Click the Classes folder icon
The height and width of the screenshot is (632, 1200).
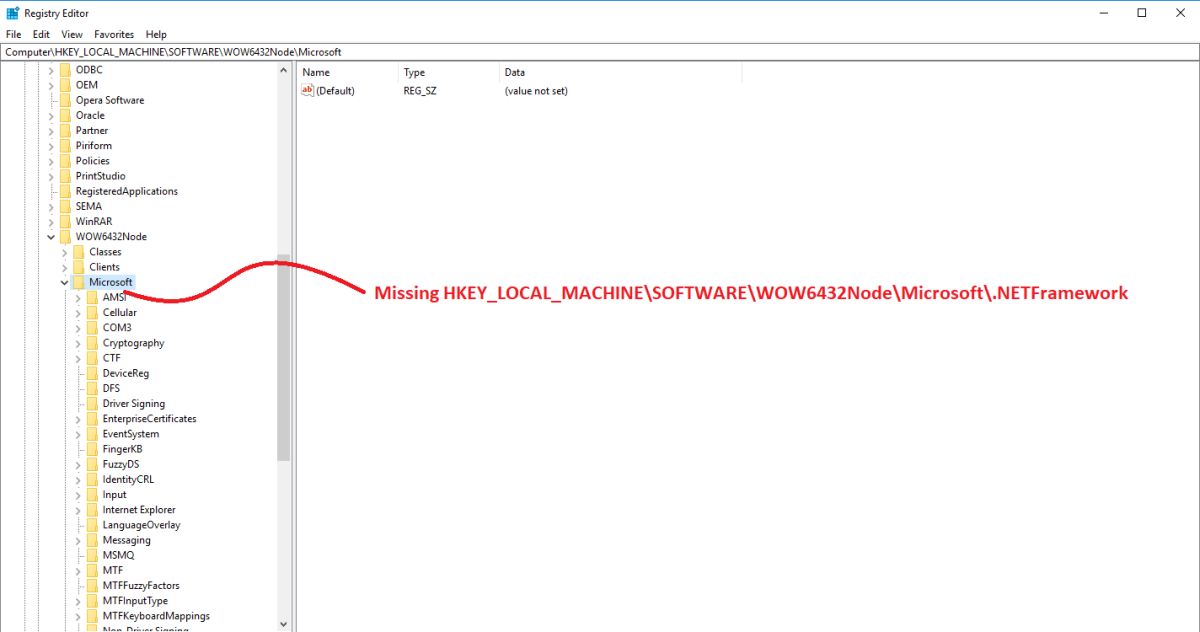(x=78, y=252)
